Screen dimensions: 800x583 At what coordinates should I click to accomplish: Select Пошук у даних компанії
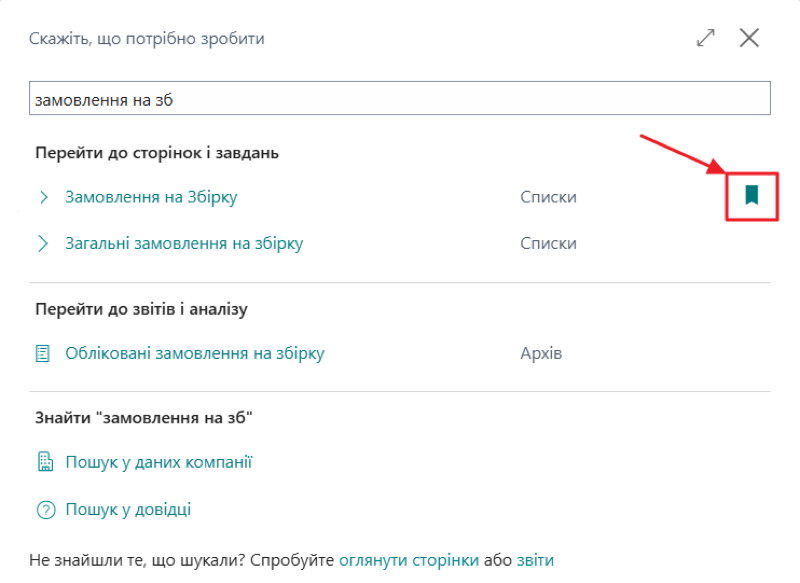coord(158,462)
